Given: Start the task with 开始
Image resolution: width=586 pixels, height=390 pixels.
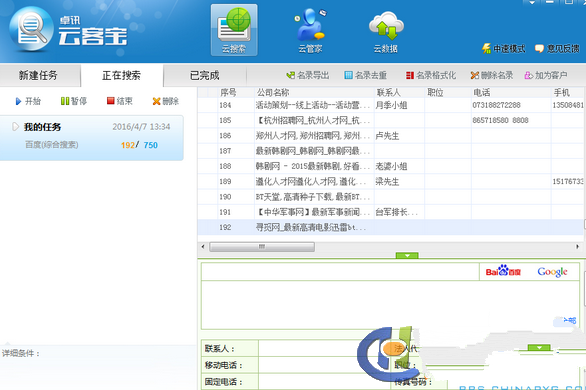Looking at the screenshot, I should point(28,101).
